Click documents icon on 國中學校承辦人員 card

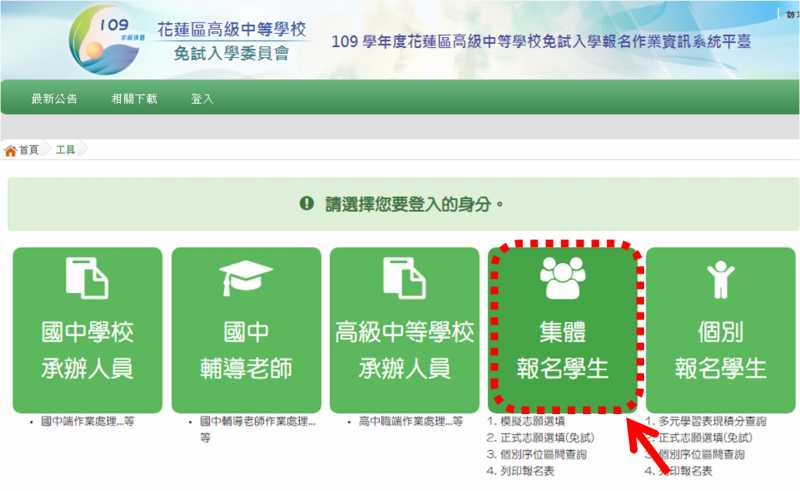[x=87, y=279]
